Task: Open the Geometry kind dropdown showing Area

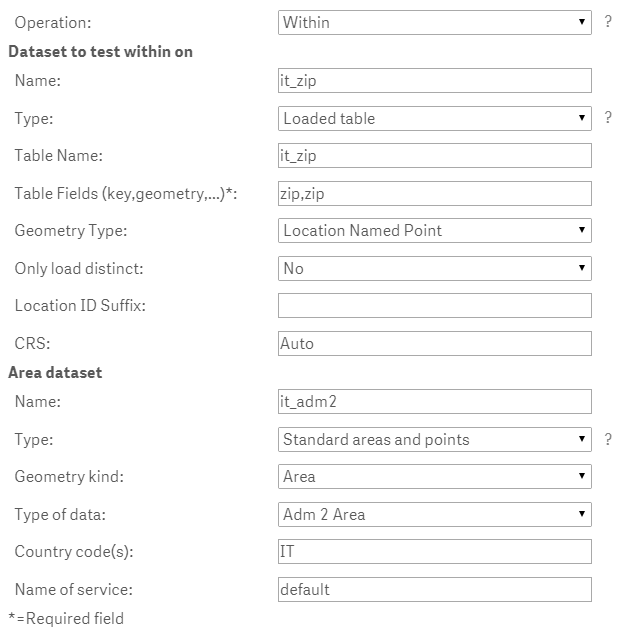Action: pyautogui.click(x=434, y=476)
